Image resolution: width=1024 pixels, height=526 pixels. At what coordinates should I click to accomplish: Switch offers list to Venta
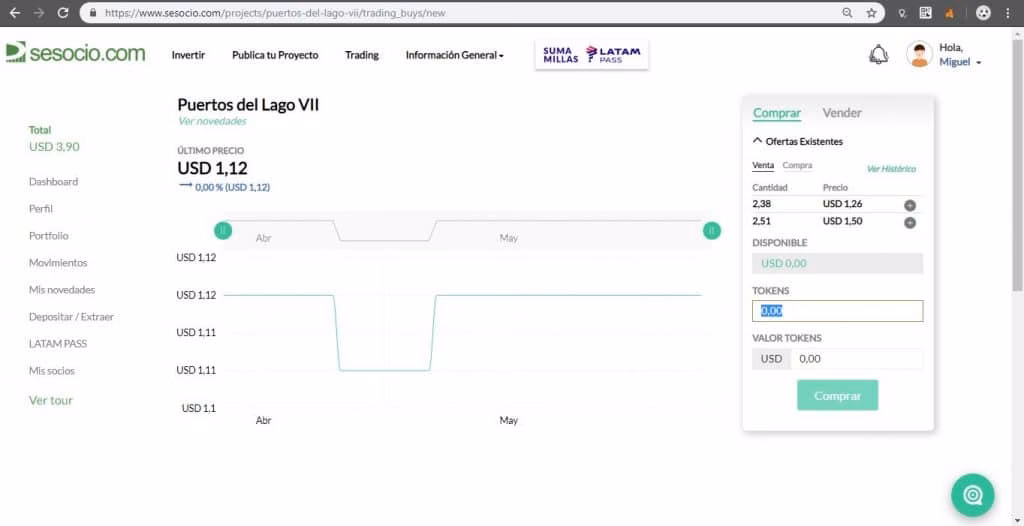[x=762, y=166]
